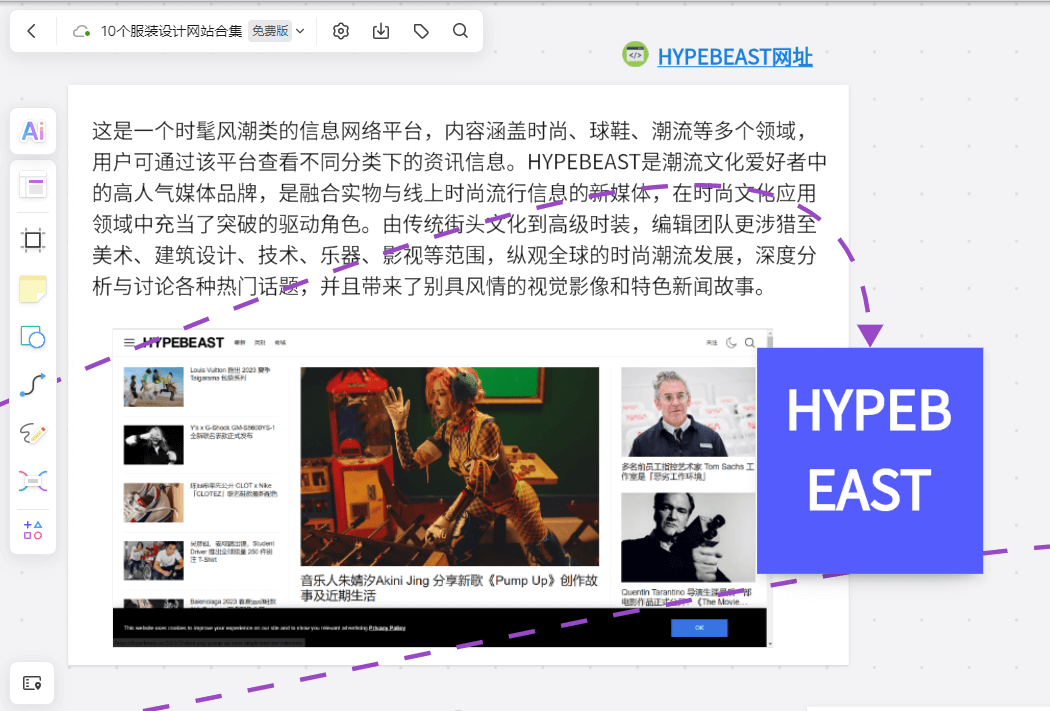This screenshot has height=711, width=1050.
Task: Open the tag icon in the top toolbar
Action: click(x=421, y=31)
